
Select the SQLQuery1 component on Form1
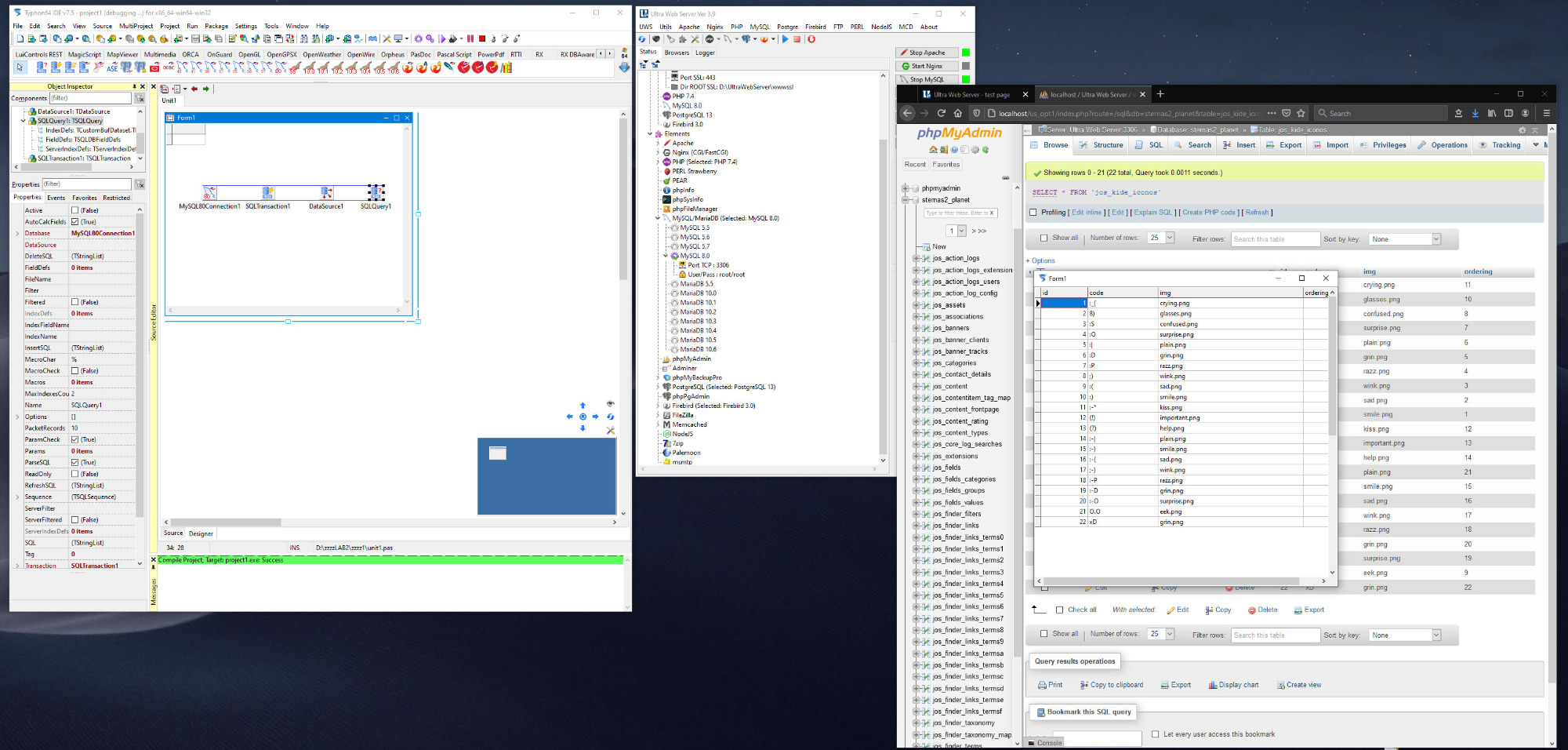(376, 193)
